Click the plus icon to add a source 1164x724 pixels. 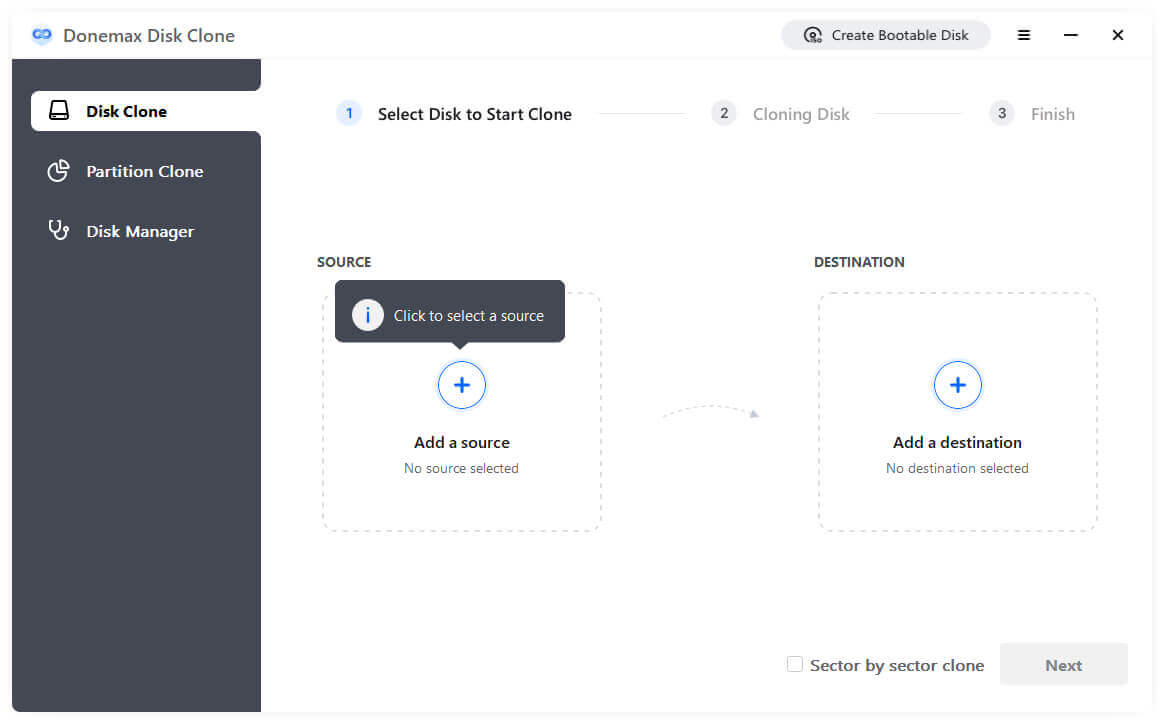462,385
